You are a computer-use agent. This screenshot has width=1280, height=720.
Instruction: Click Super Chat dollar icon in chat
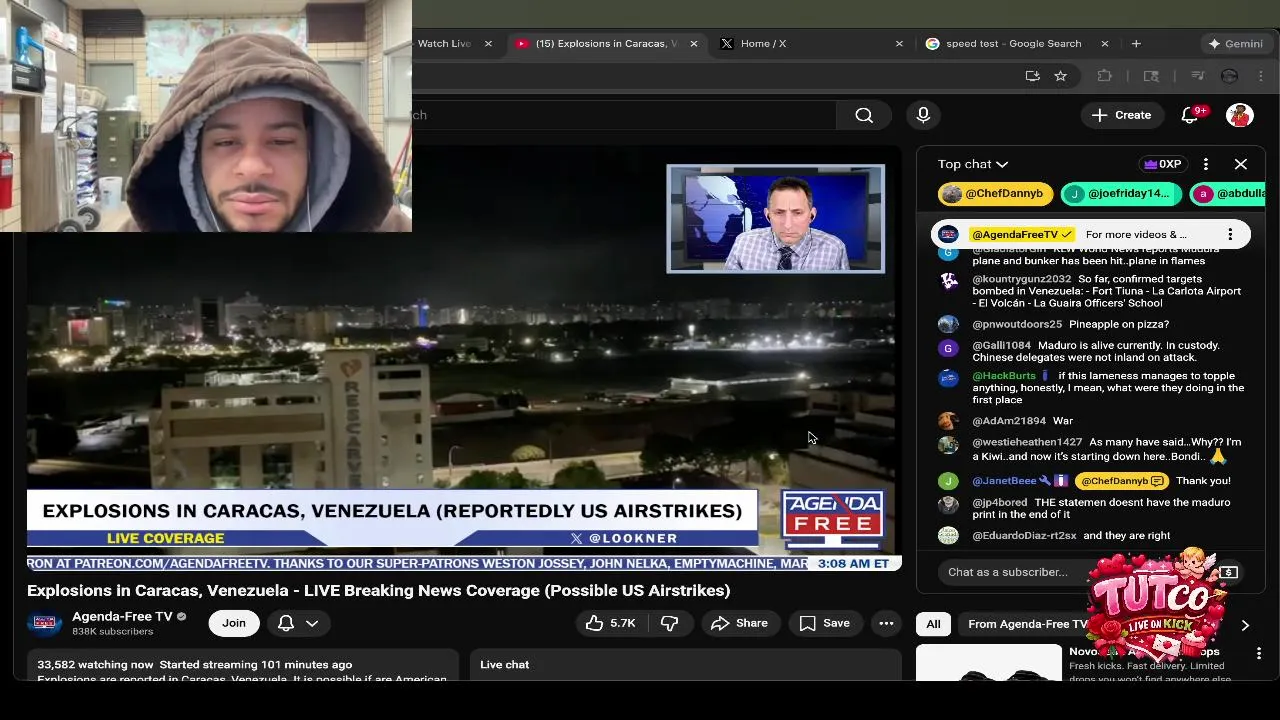pos(1229,572)
